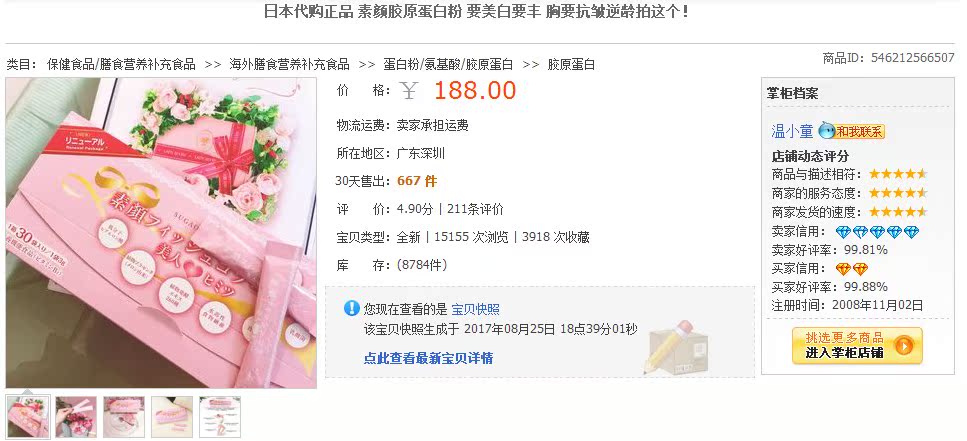Click the 进入掌柜店铺 button
The height and width of the screenshot is (441, 967).
coord(857,345)
